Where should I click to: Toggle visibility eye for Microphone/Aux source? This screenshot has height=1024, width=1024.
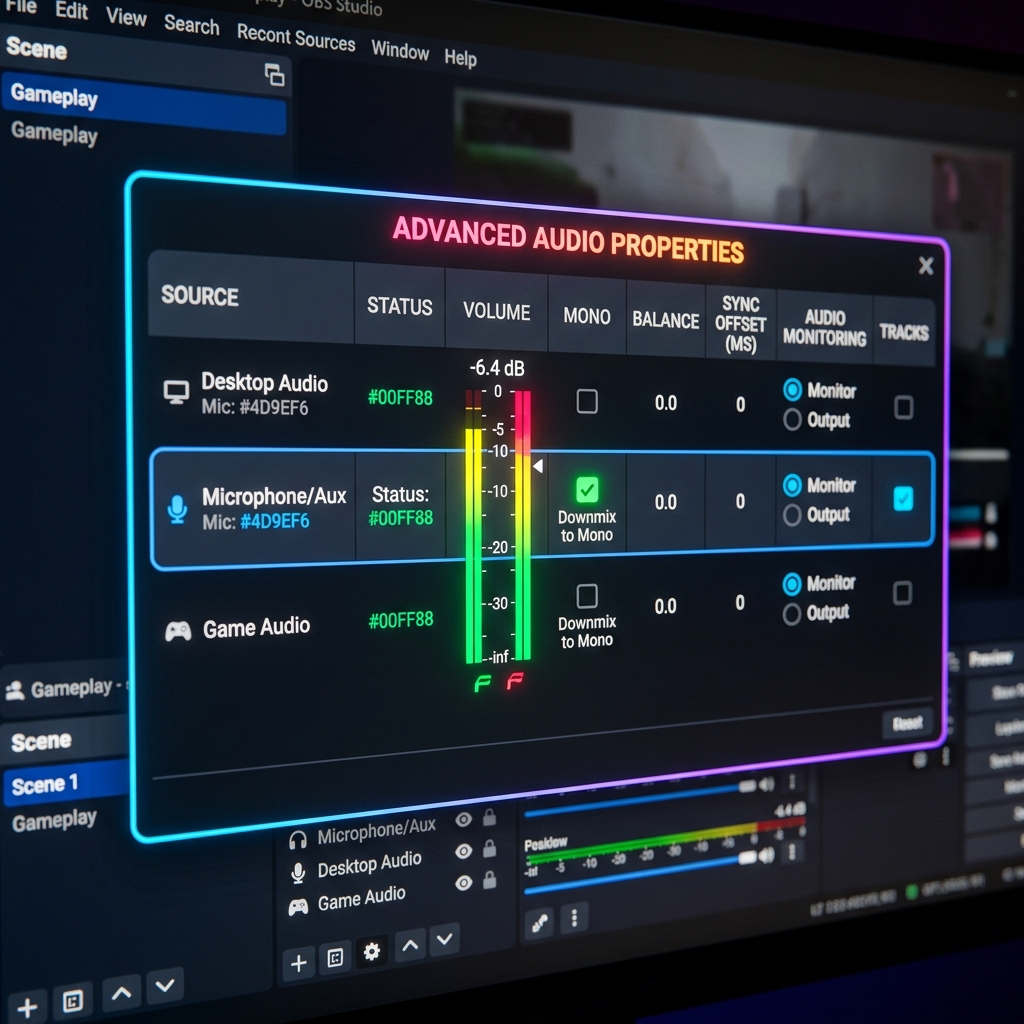[x=464, y=820]
